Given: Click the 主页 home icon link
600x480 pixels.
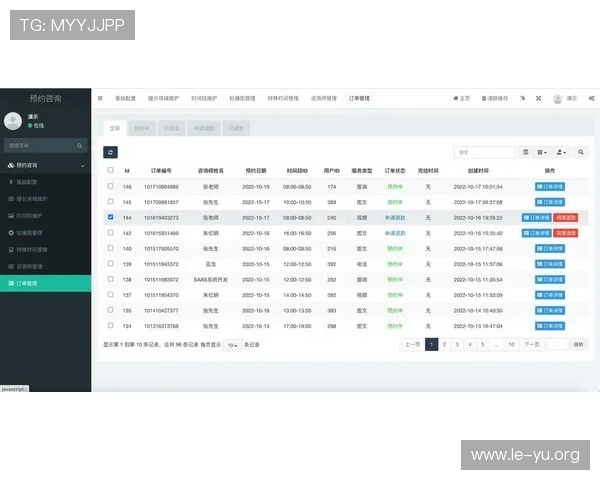Looking at the screenshot, I should pos(461,98).
